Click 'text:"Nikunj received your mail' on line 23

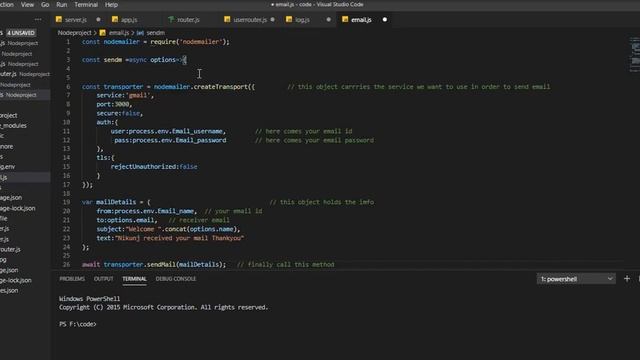coord(152,238)
